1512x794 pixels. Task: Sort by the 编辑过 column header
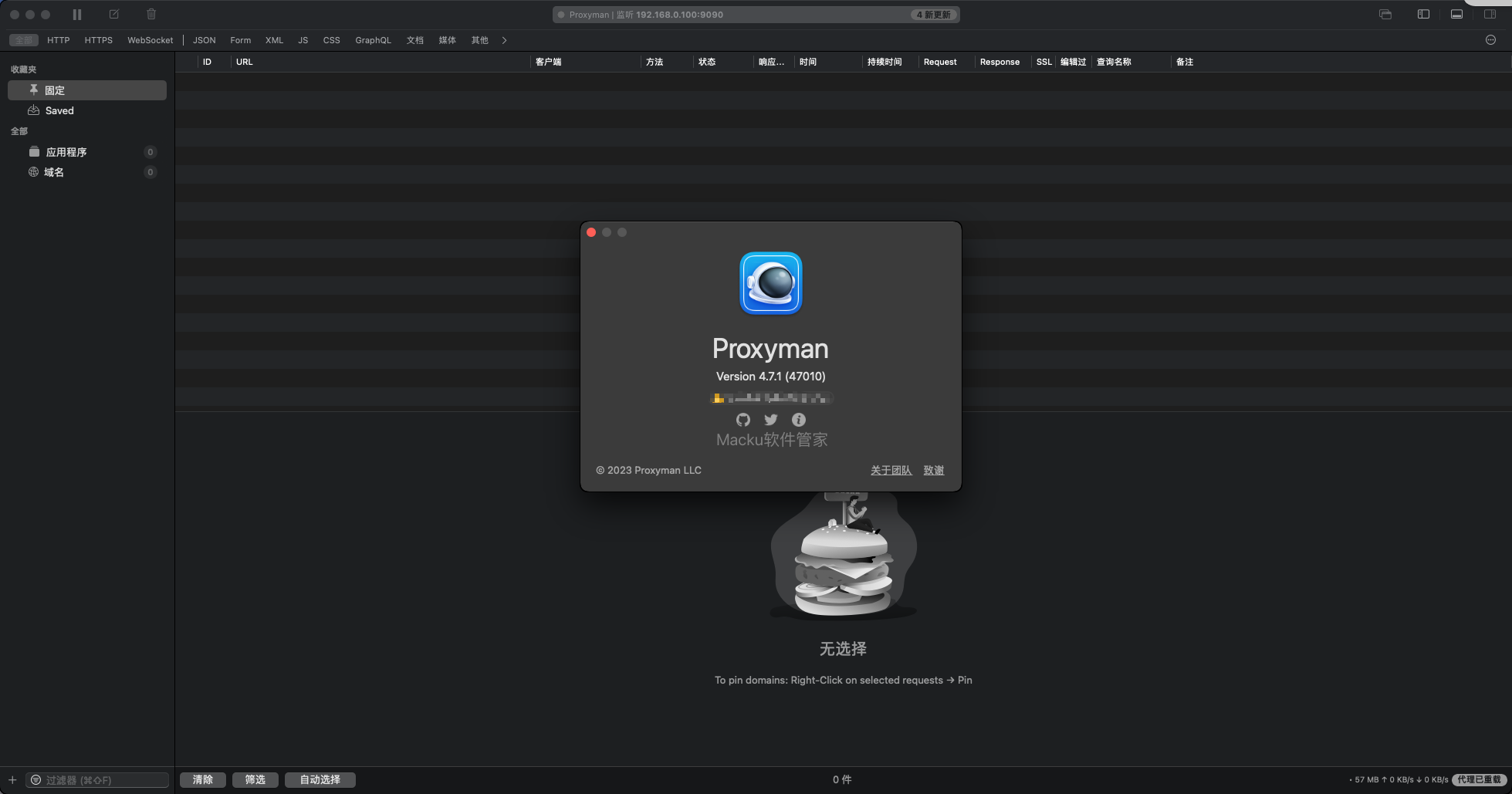tap(1074, 62)
